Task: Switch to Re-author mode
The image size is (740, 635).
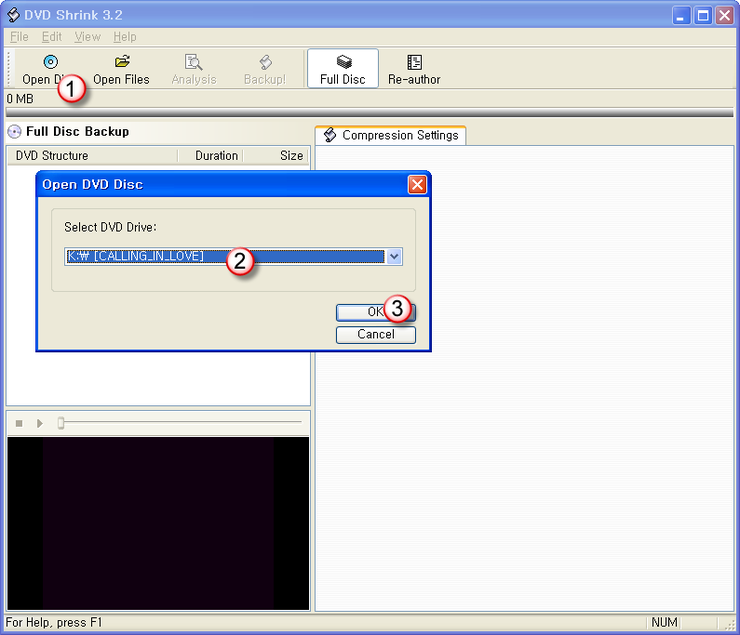Action: [x=414, y=69]
